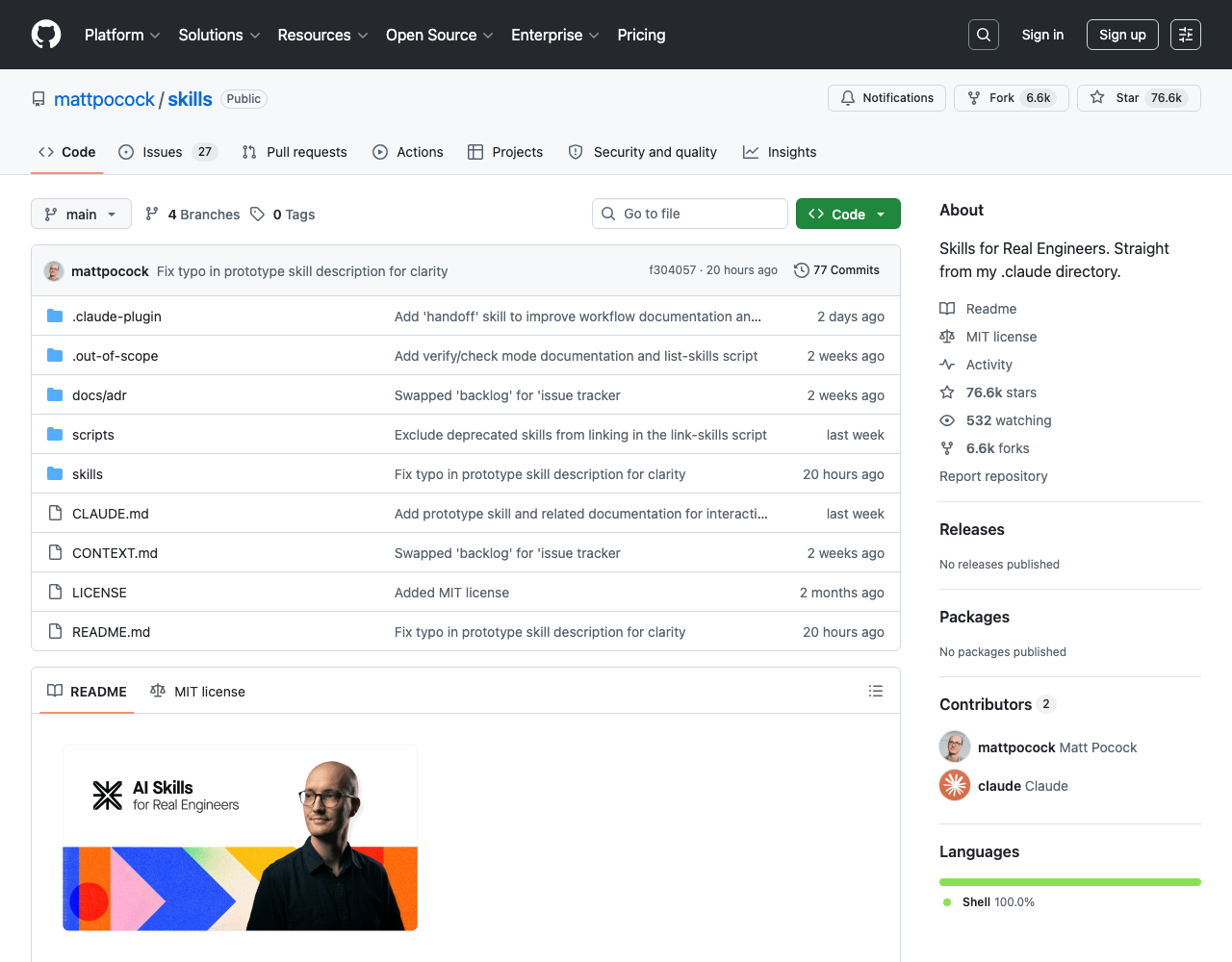Click the LICENSE file icon
Screen dimensions: 1232x962
coord(55,593)
